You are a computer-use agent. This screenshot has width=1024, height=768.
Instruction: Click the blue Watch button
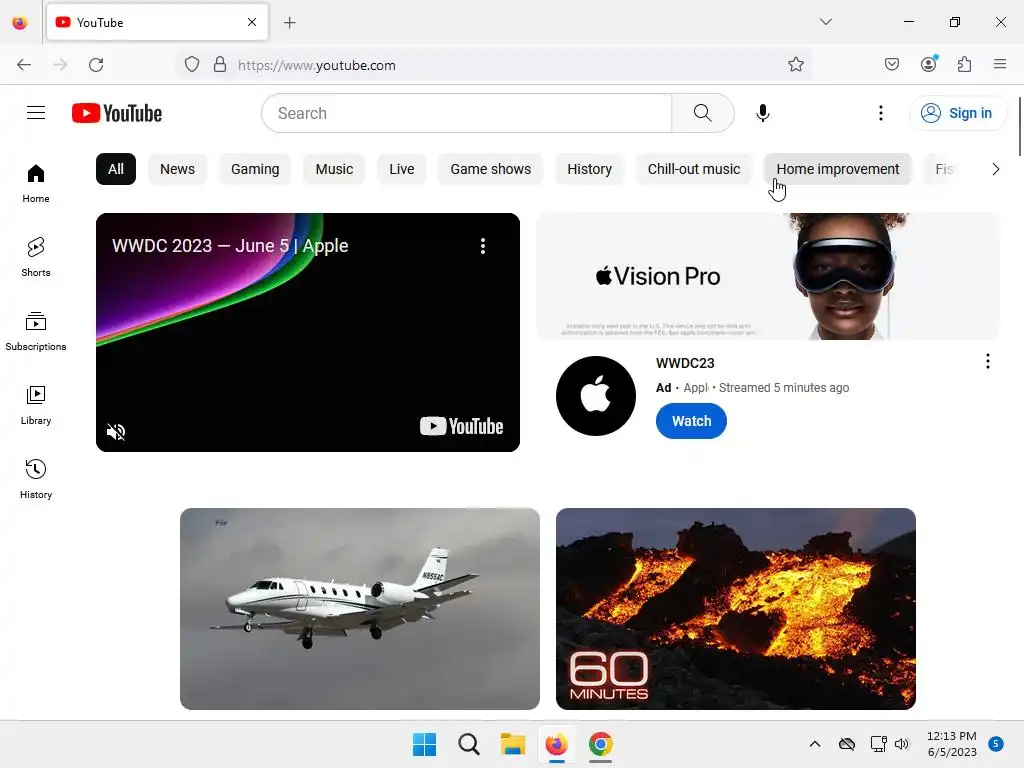691,421
